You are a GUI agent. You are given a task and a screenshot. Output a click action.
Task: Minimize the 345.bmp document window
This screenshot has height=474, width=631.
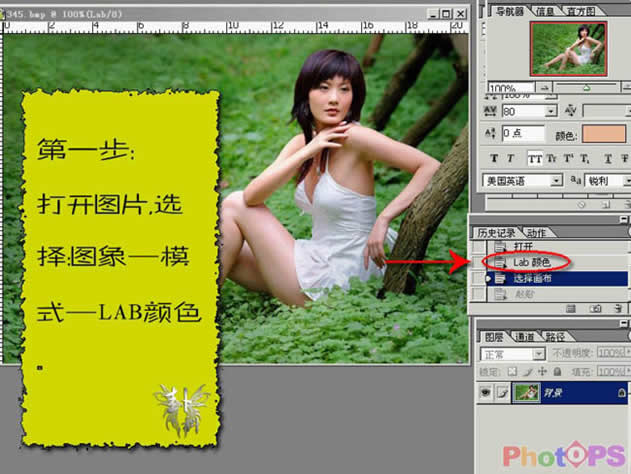433,14
